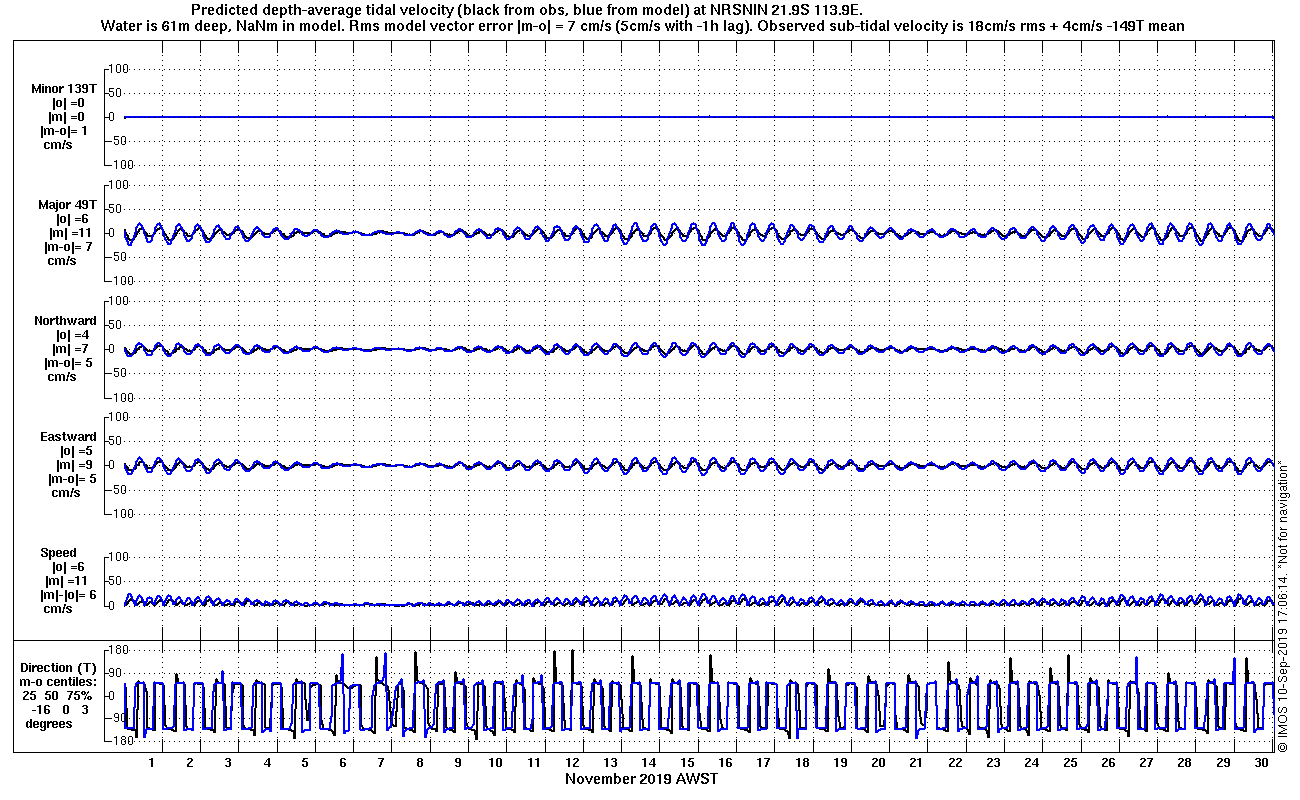Click the 'Water is 61m deep' subtitle line
Viewport: 1300px width, 800px height.
pyautogui.click(x=644, y=26)
